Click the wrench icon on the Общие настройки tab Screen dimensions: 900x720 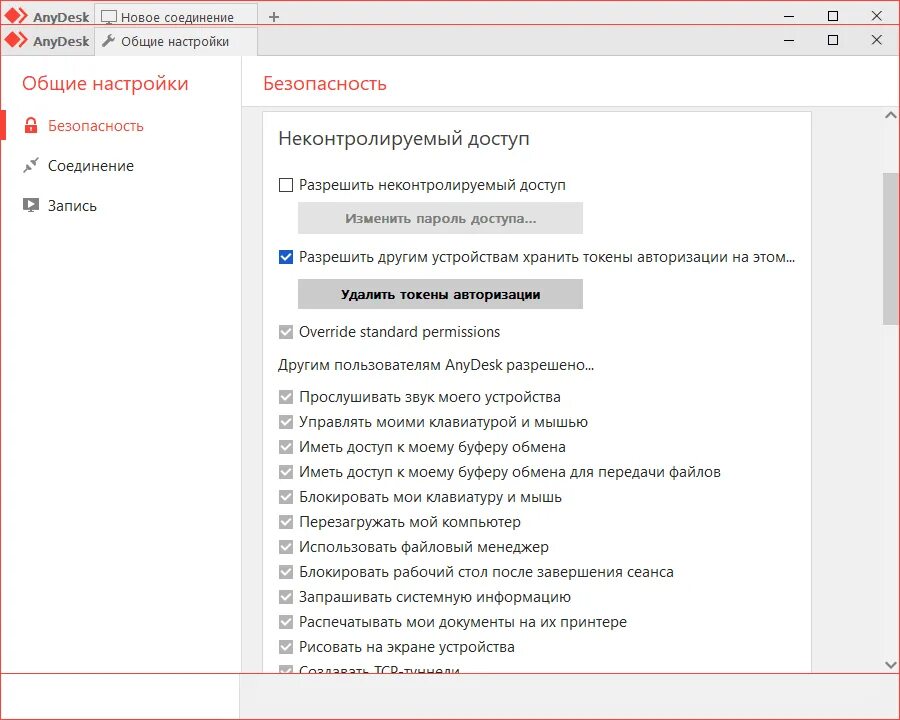pyautogui.click(x=108, y=41)
